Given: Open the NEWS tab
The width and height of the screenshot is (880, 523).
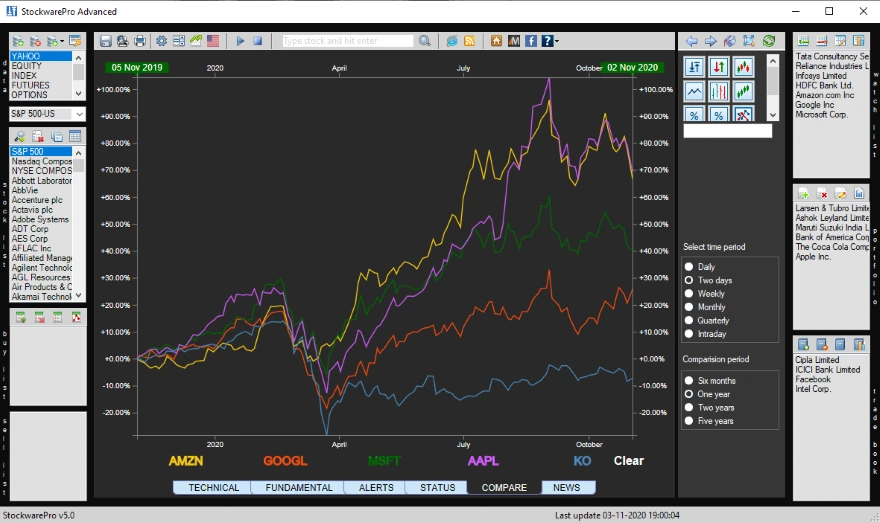Looking at the screenshot, I should click(567, 488).
